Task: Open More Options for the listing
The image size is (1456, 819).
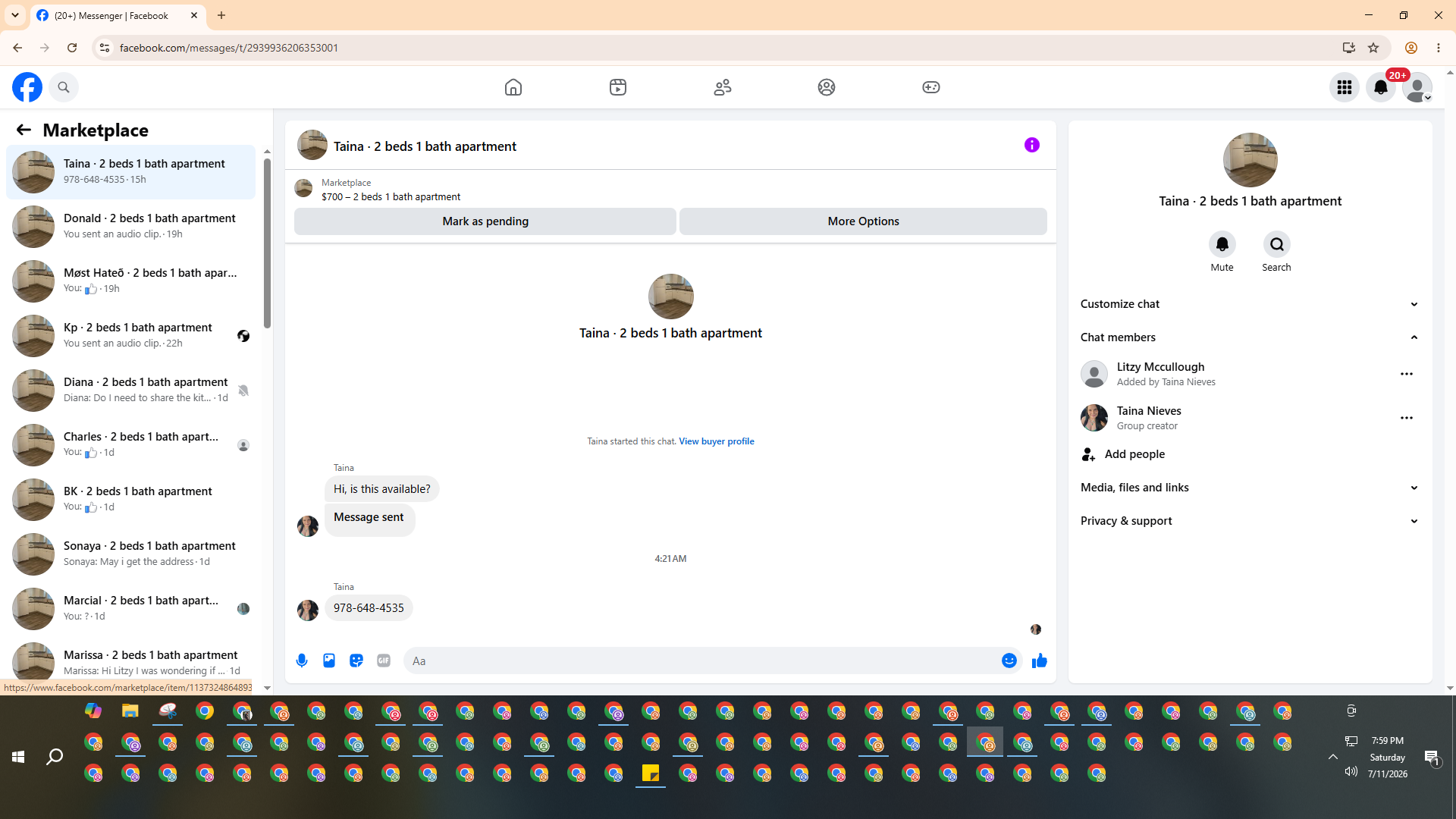Action: (863, 221)
